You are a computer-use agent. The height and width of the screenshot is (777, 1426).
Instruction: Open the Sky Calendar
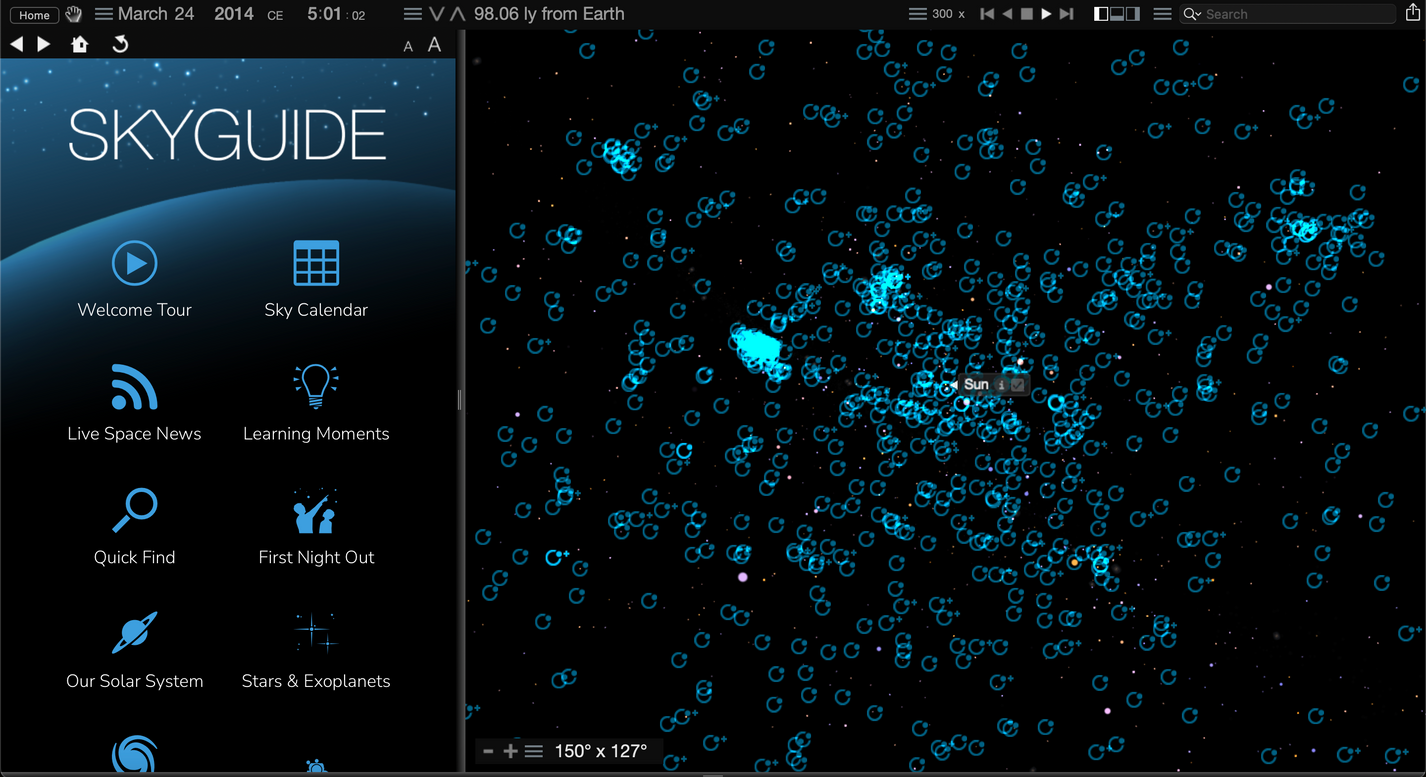(x=316, y=262)
